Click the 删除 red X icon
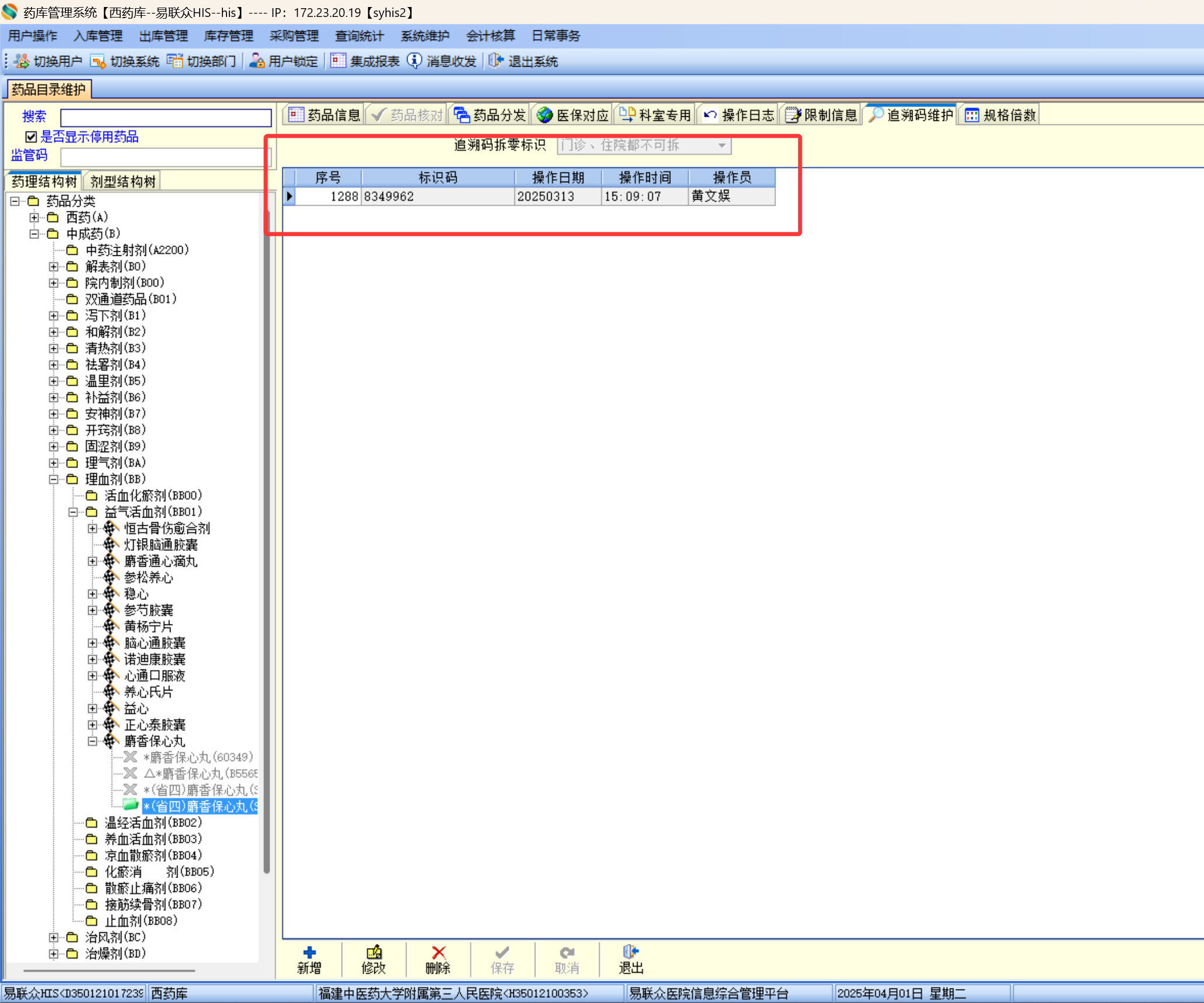Screen dimensions: 1204x1003 (438, 952)
